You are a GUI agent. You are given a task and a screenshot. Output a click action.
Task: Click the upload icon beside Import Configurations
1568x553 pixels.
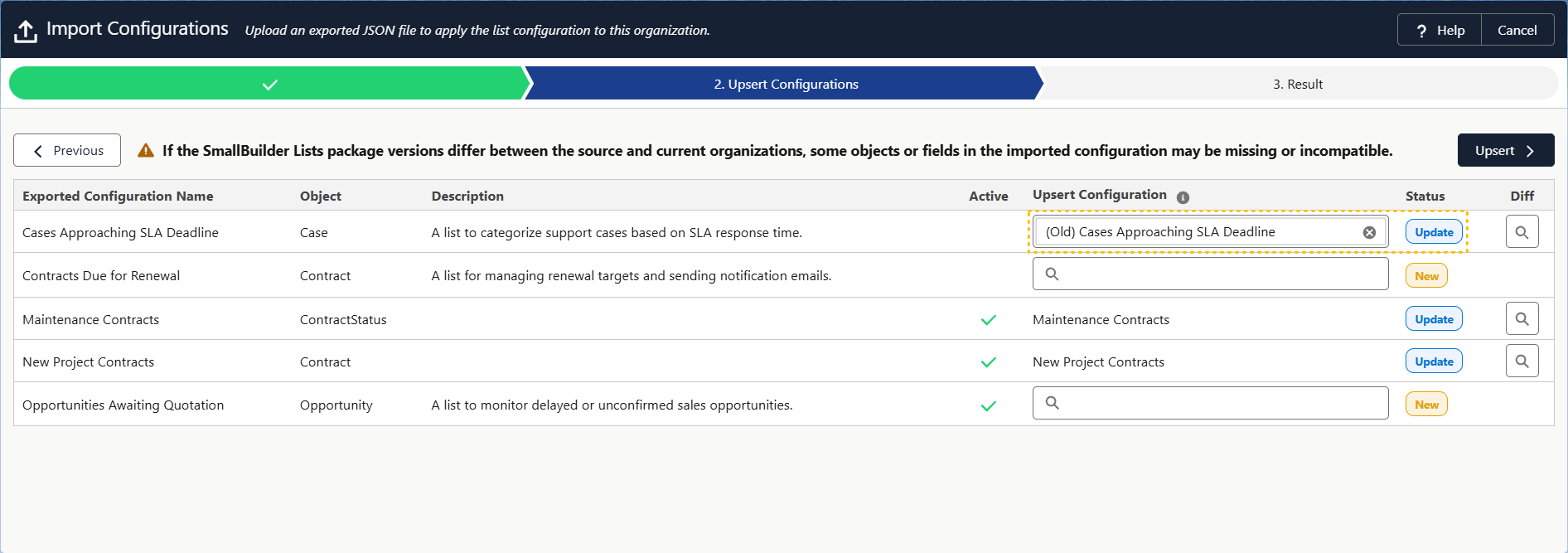(26, 32)
